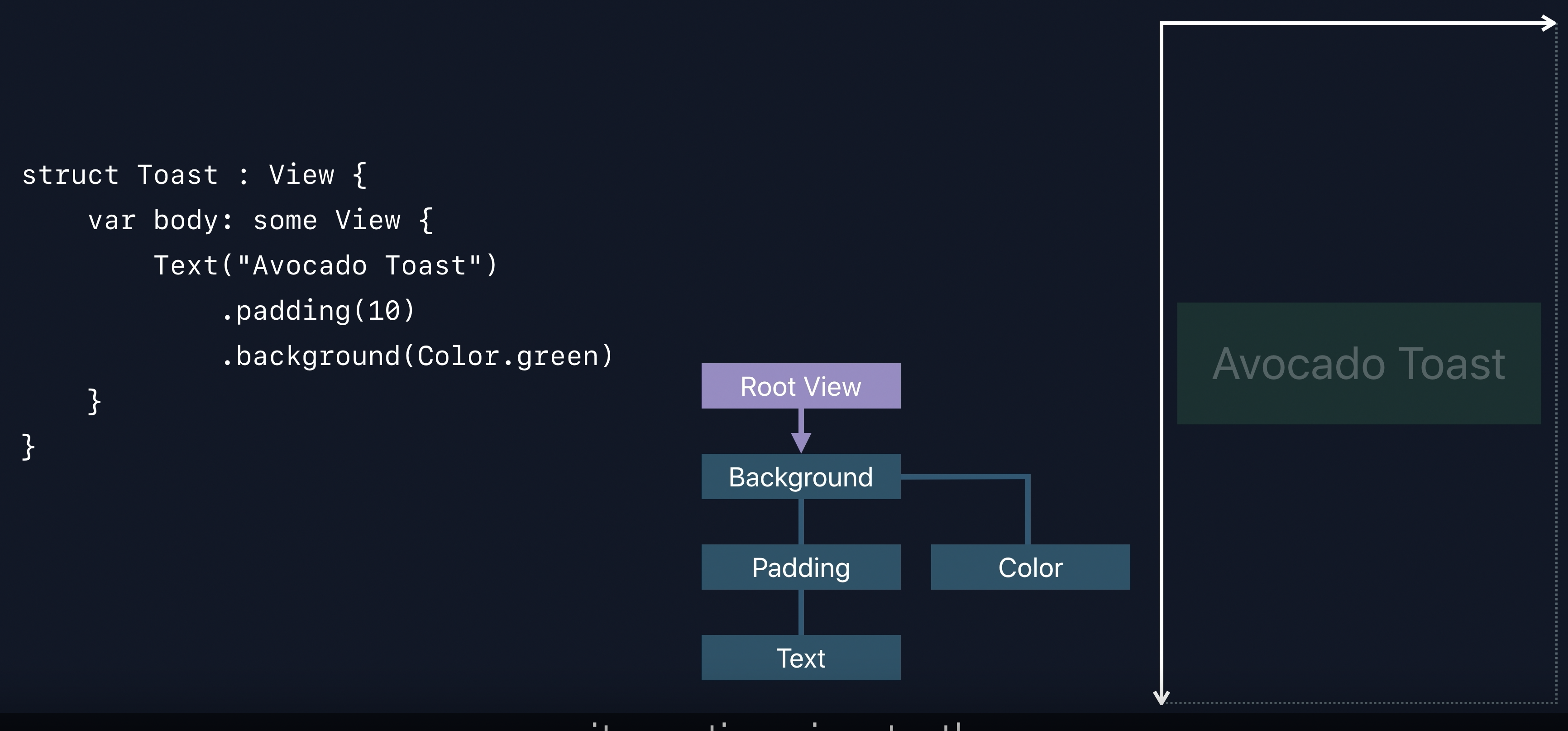Click the Text("Avocado Toast") code line
This screenshot has height=731, width=1568.
[x=325, y=265]
